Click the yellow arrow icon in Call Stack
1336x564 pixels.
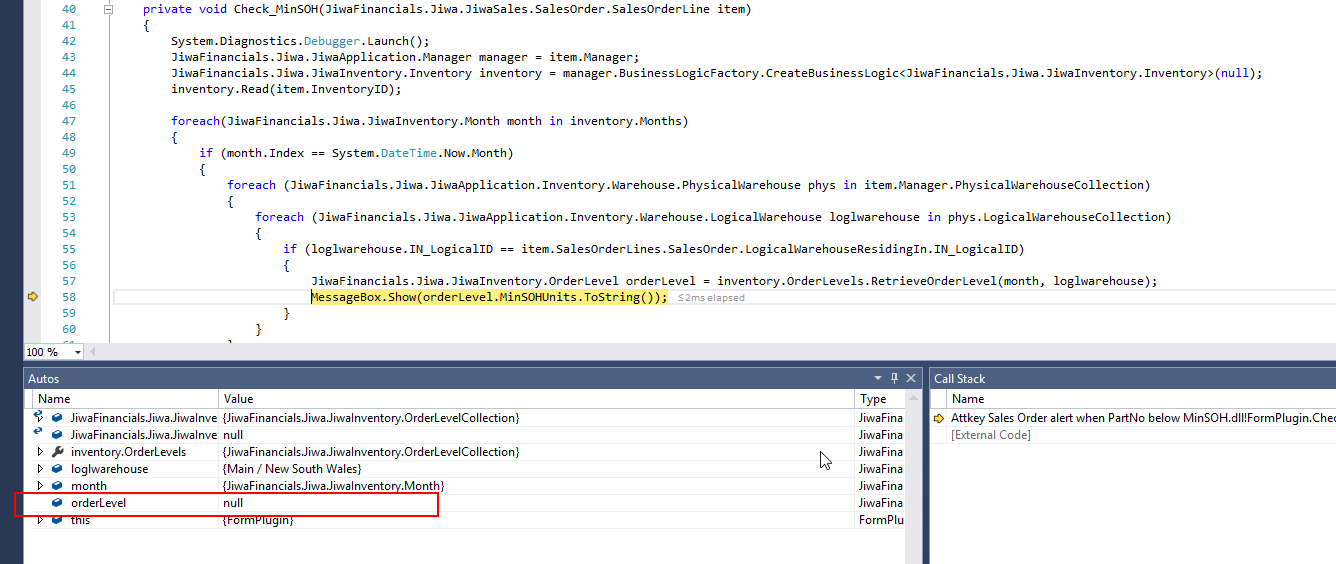pos(939,418)
